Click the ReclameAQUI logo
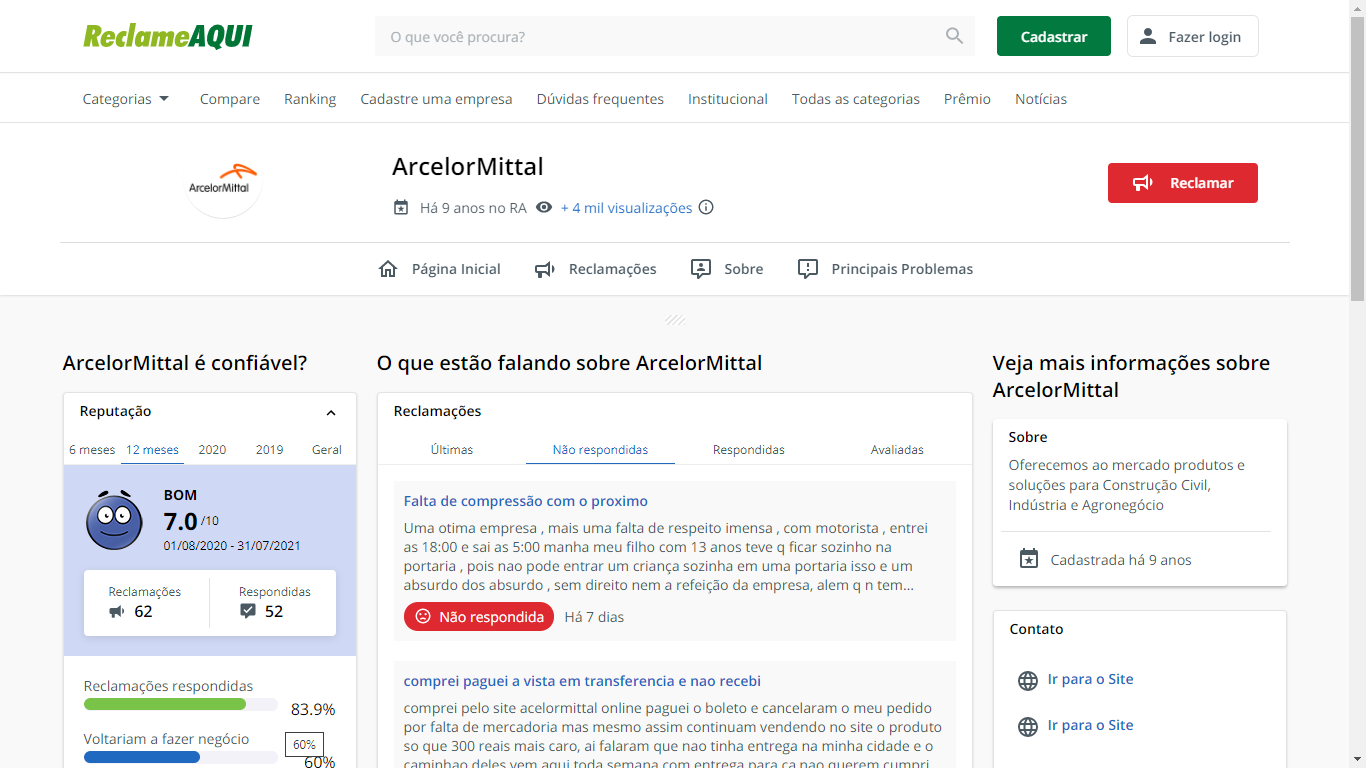This screenshot has width=1366, height=768. [x=167, y=37]
